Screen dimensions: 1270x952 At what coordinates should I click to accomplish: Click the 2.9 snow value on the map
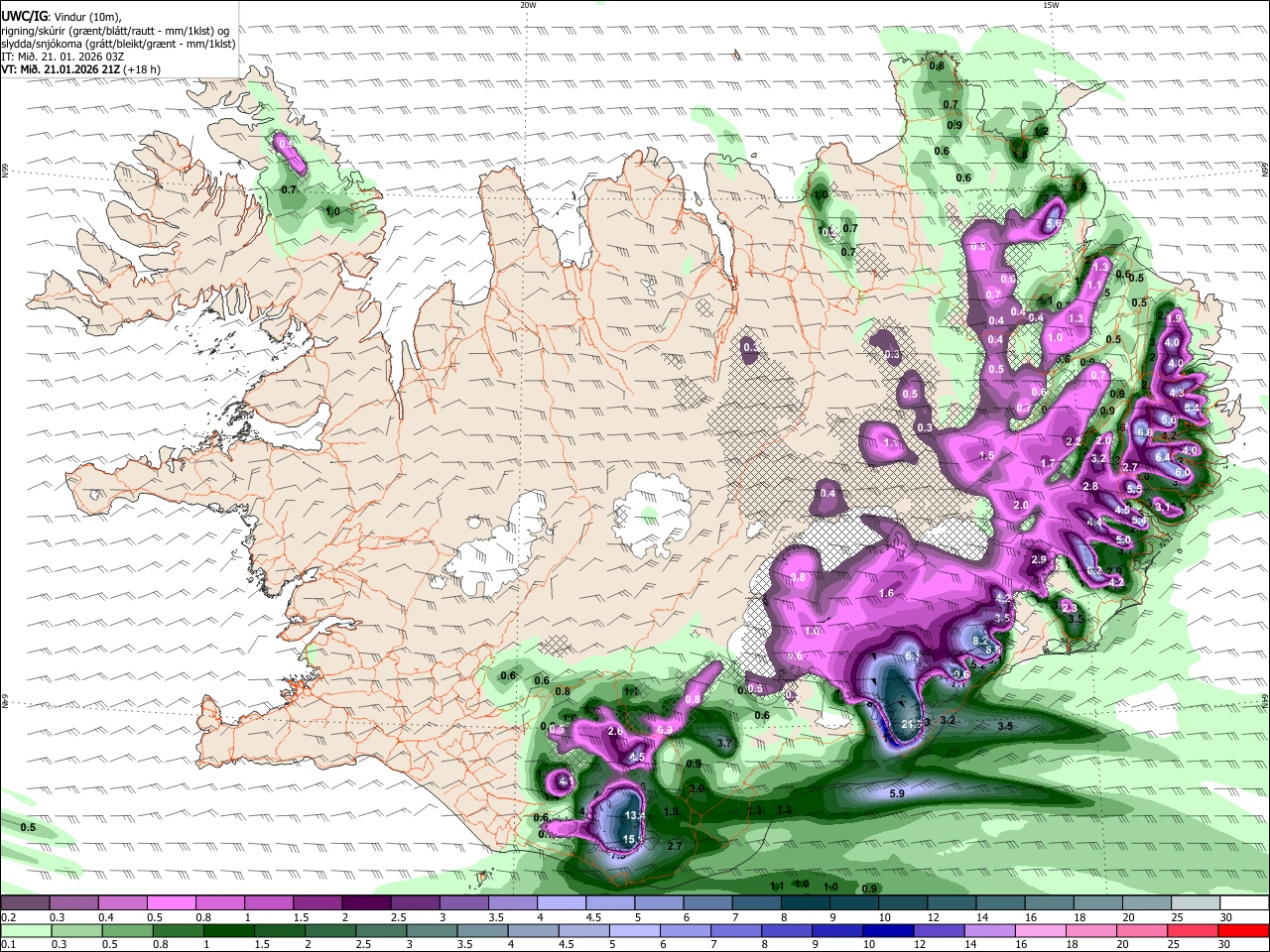pos(1039,560)
